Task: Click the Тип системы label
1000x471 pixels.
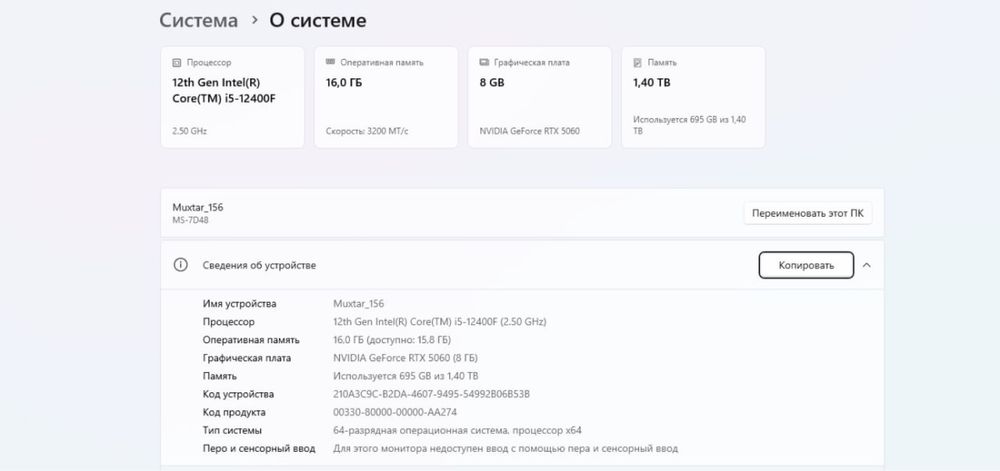Action: point(232,430)
